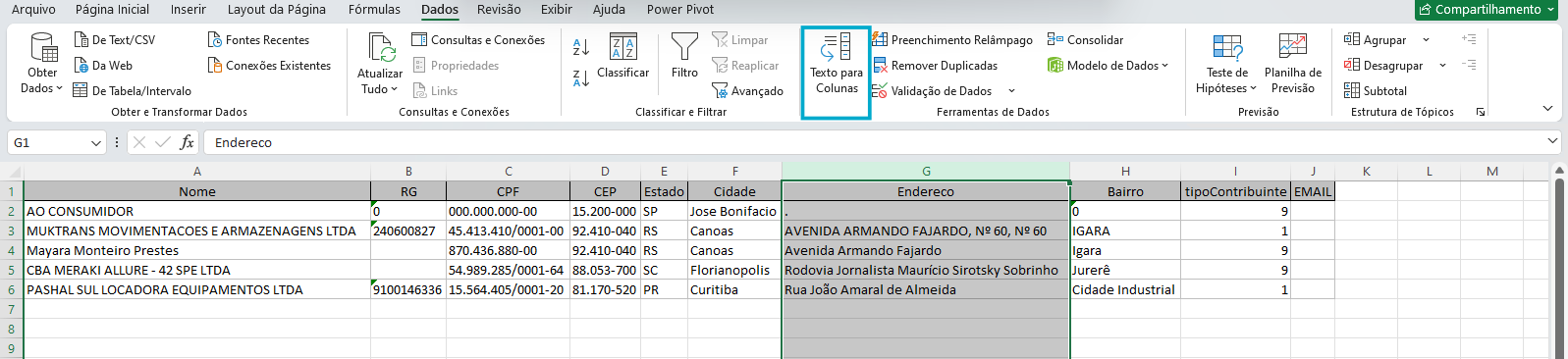This screenshot has height=359, width=1568.
Task: Click the insert function fx icon
Action: pyautogui.click(x=187, y=142)
